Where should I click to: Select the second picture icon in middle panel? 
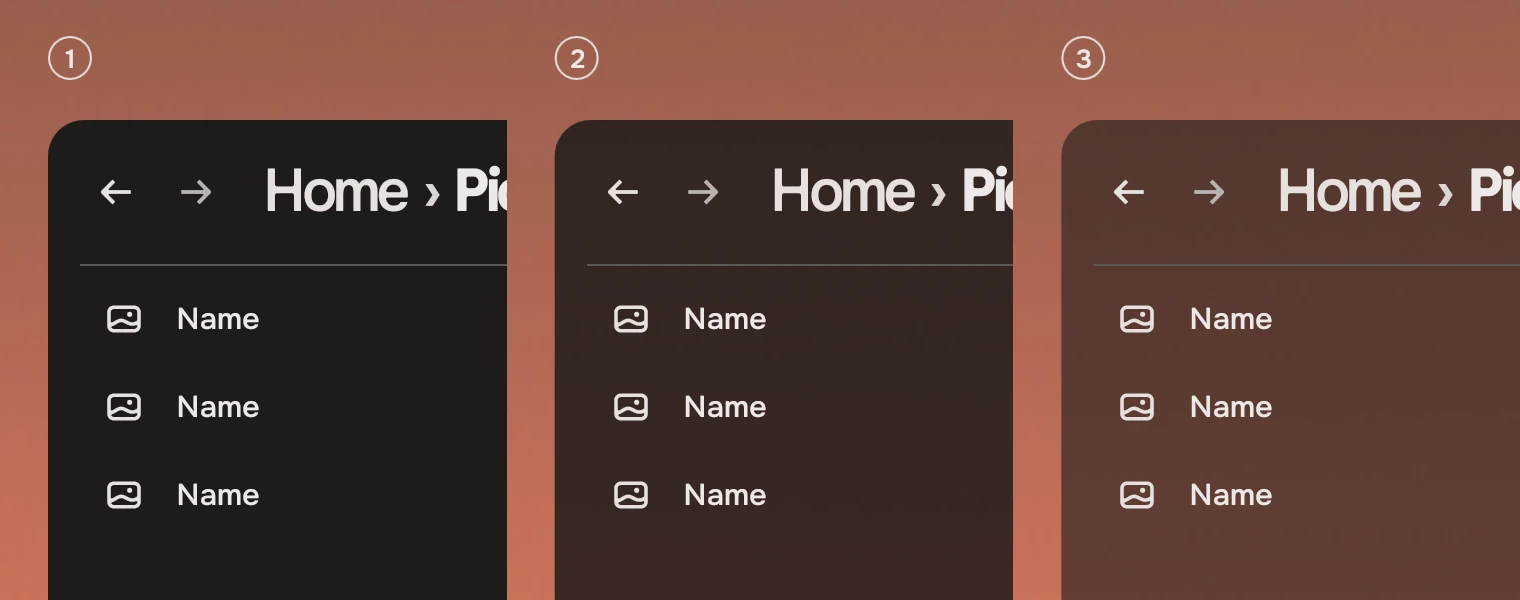point(631,407)
